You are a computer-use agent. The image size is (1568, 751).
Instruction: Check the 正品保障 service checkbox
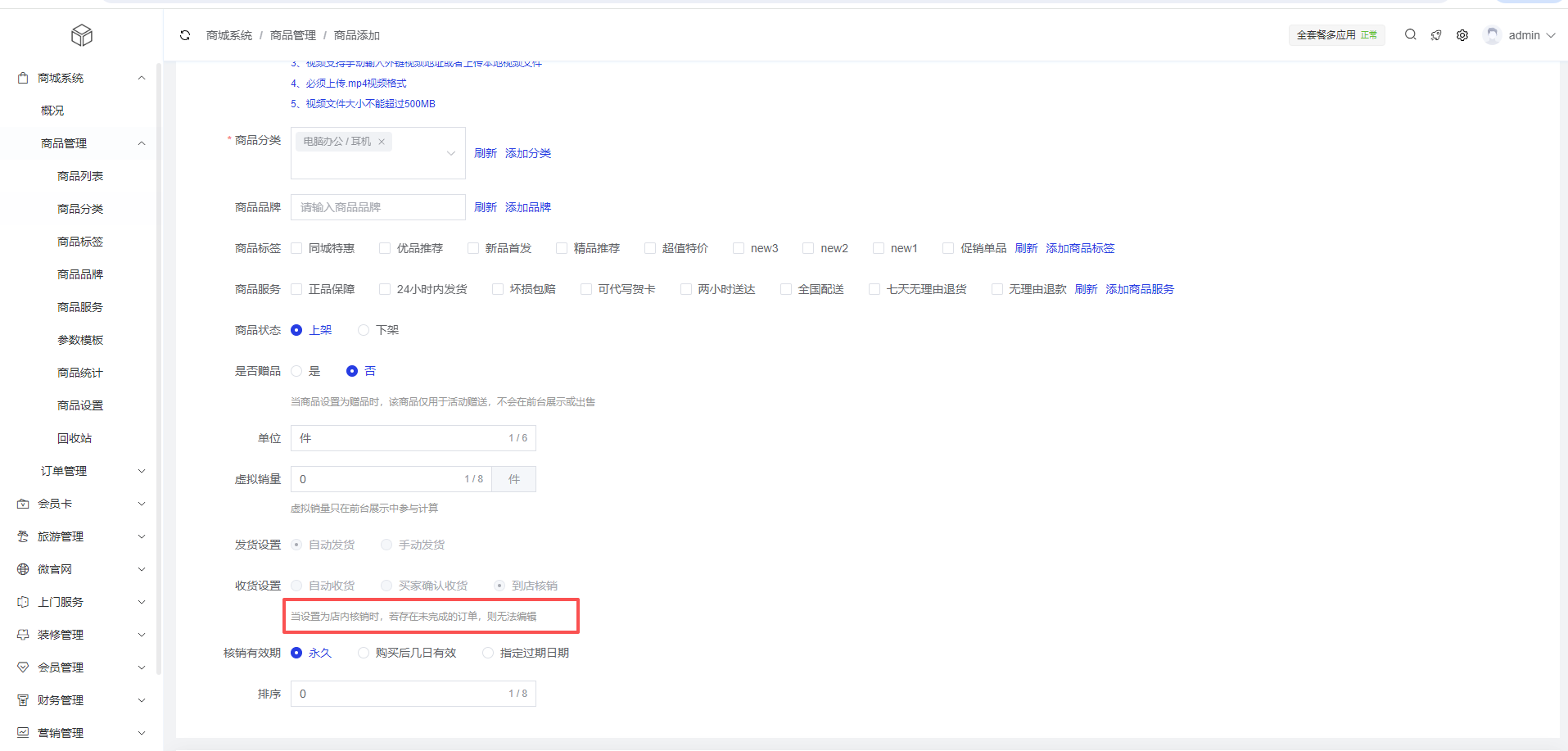click(297, 289)
